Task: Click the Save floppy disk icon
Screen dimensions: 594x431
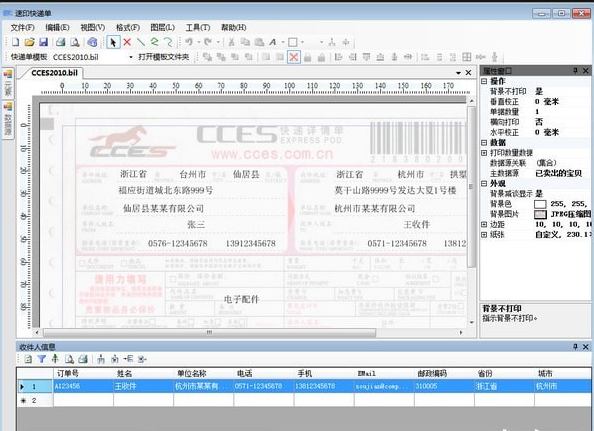Action: coord(44,42)
